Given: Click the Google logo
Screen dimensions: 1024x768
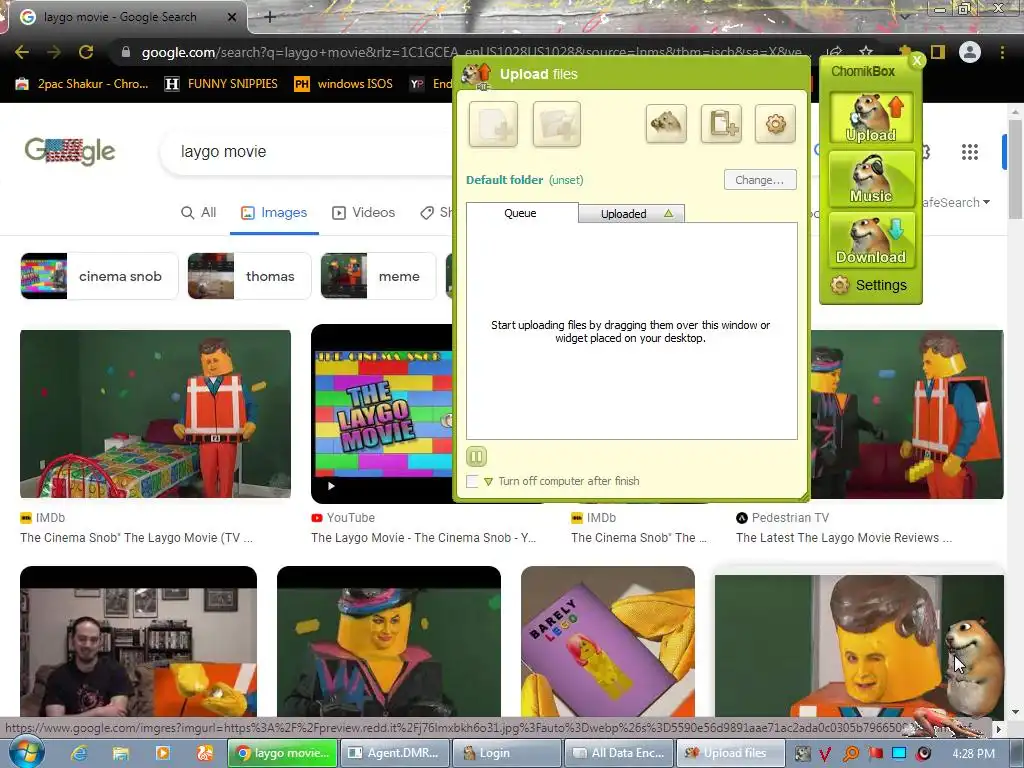Looking at the screenshot, I should 70,152.
